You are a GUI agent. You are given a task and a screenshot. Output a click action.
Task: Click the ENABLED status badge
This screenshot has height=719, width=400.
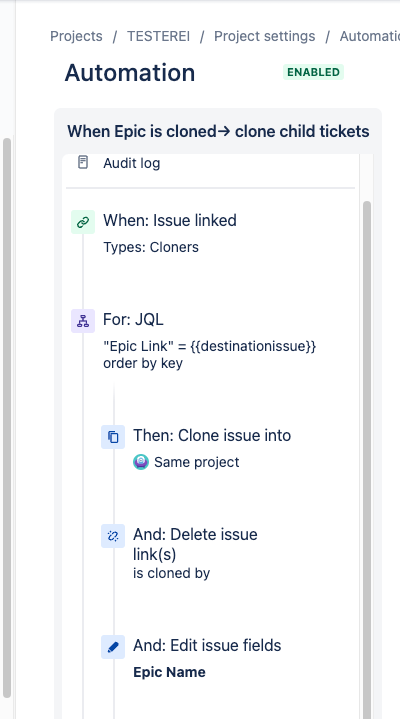[313, 72]
